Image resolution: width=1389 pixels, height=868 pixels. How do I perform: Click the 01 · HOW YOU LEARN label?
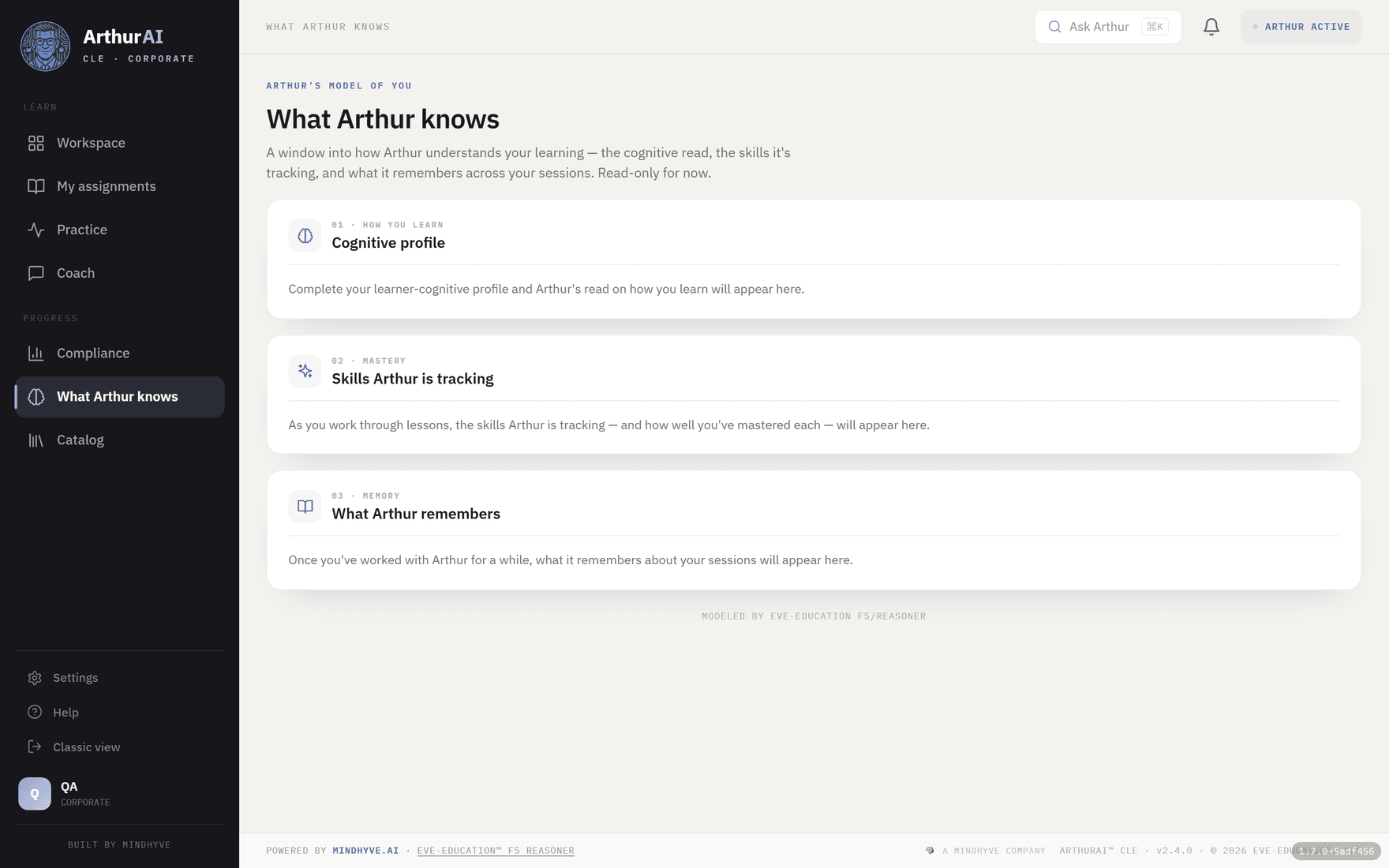(x=387, y=225)
